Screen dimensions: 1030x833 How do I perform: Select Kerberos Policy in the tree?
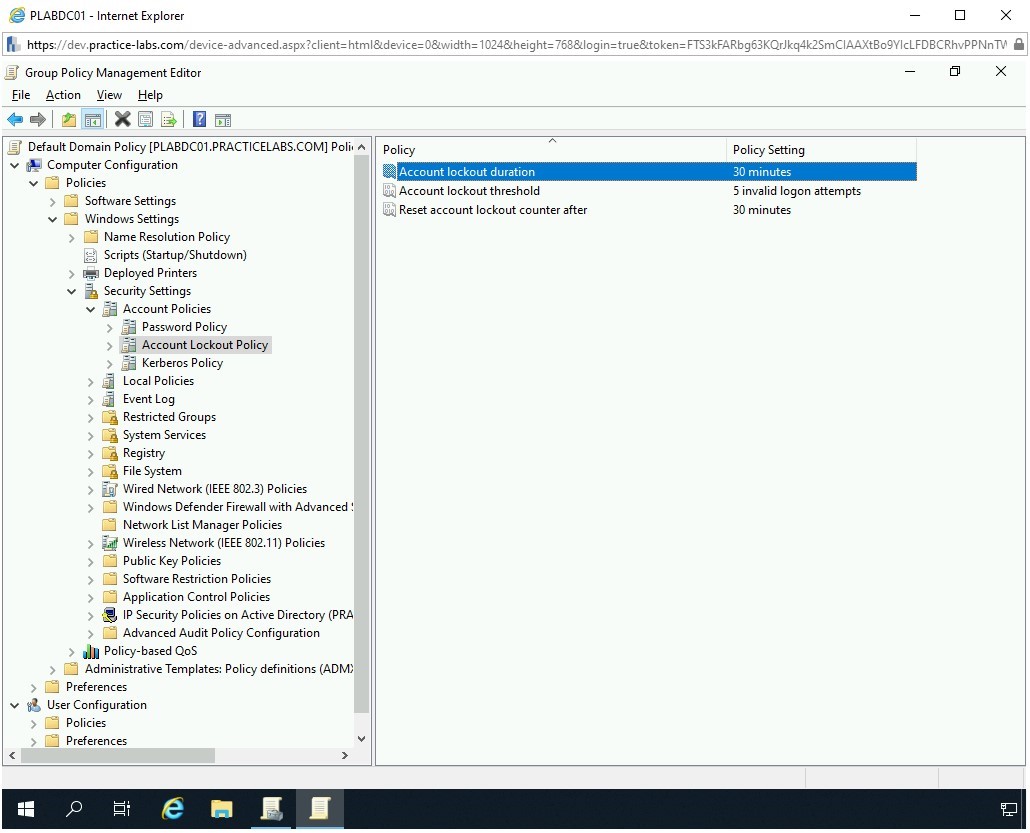pos(182,363)
